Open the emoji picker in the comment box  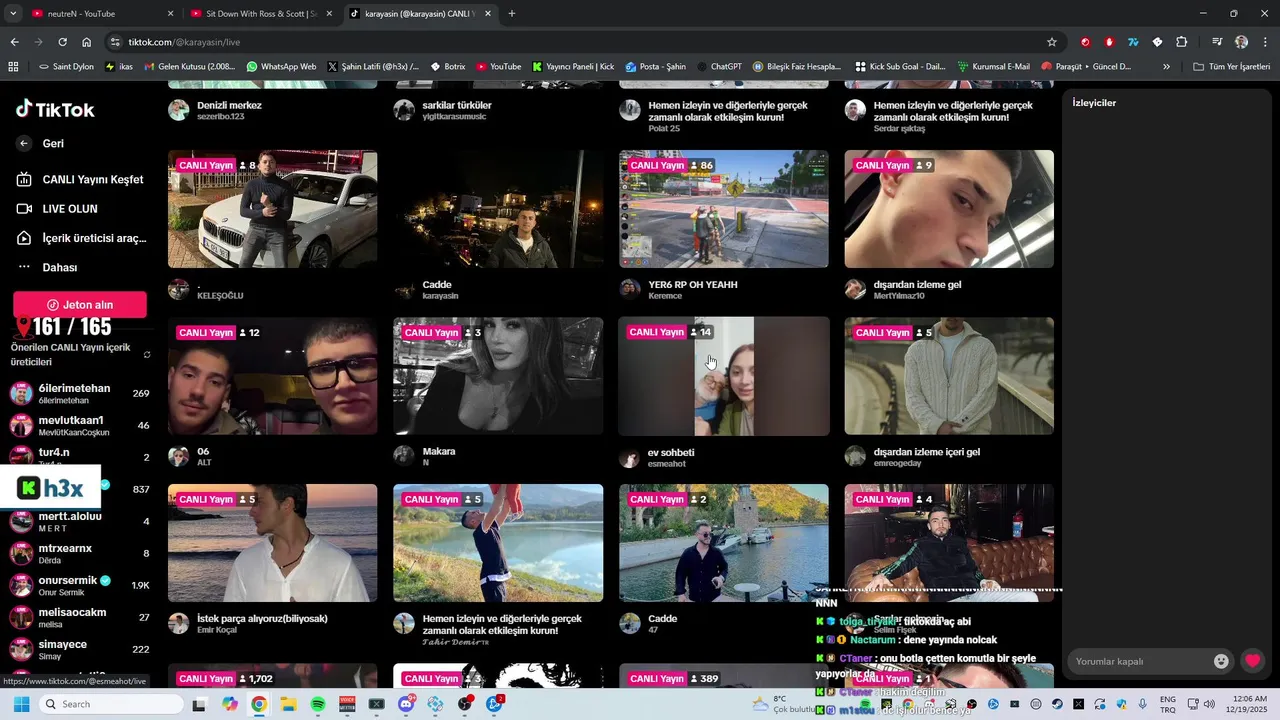(1221, 661)
